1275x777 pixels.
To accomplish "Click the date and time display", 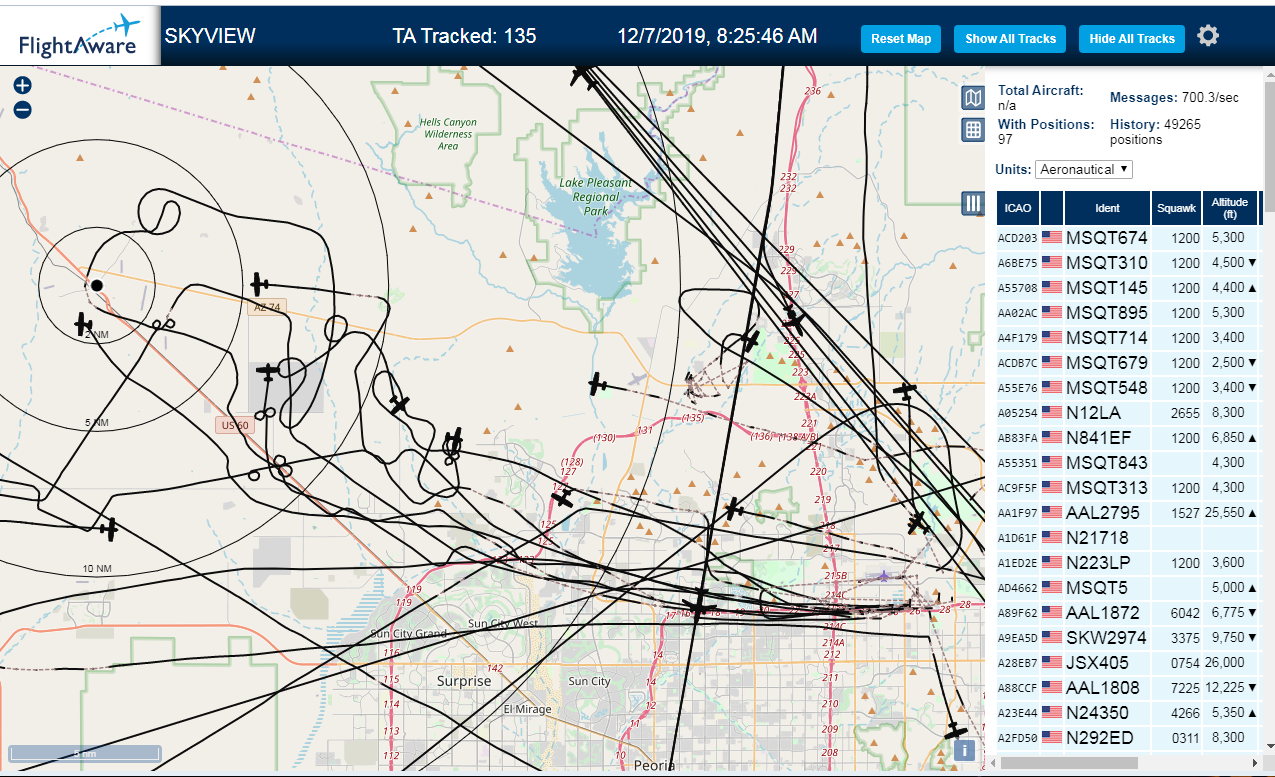I will pos(717,36).
